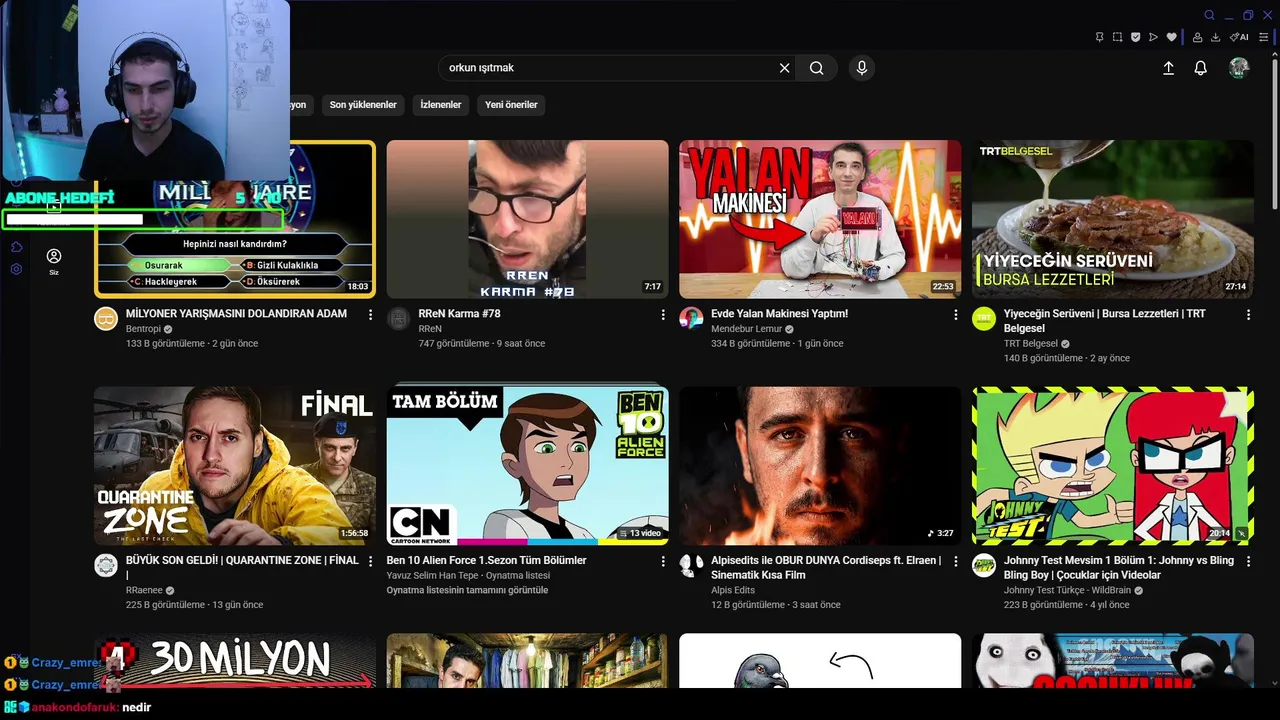Viewport: 1280px width, 720px height.
Task: Click the heart bookmark icon
Action: click(1171, 37)
